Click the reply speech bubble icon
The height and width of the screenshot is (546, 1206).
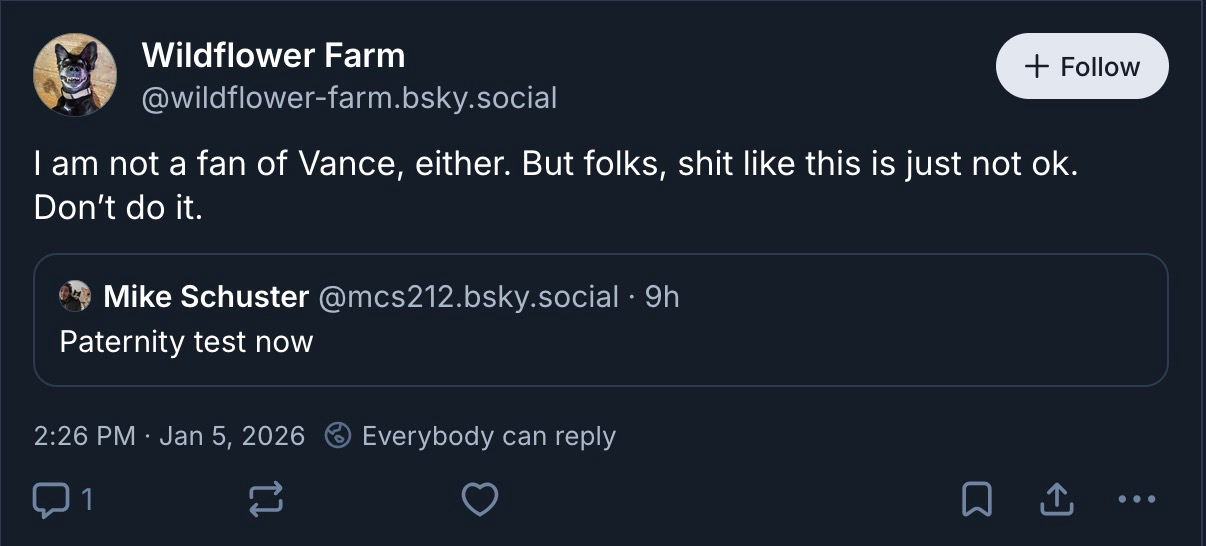click(x=48, y=499)
